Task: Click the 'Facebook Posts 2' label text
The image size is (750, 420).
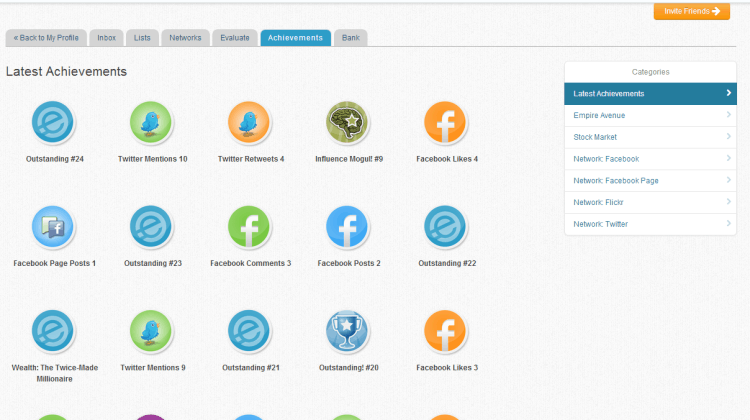Action: (349, 263)
